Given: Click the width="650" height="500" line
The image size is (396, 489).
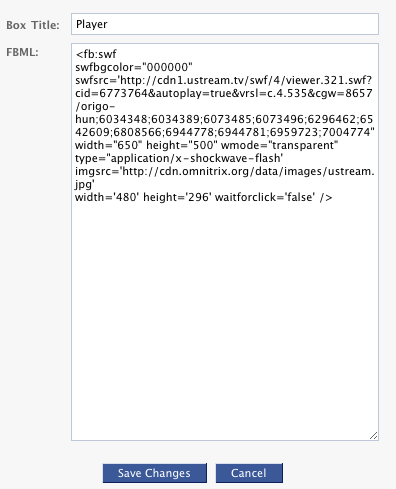Looking at the screenshot, I should tap(207, 145).
